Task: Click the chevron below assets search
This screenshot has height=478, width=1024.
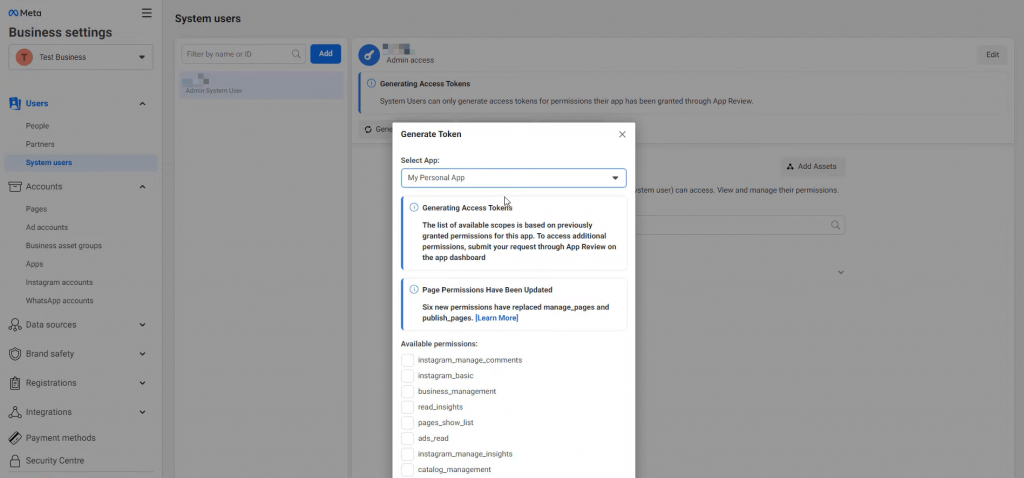Action: click(x=840, y=272)
